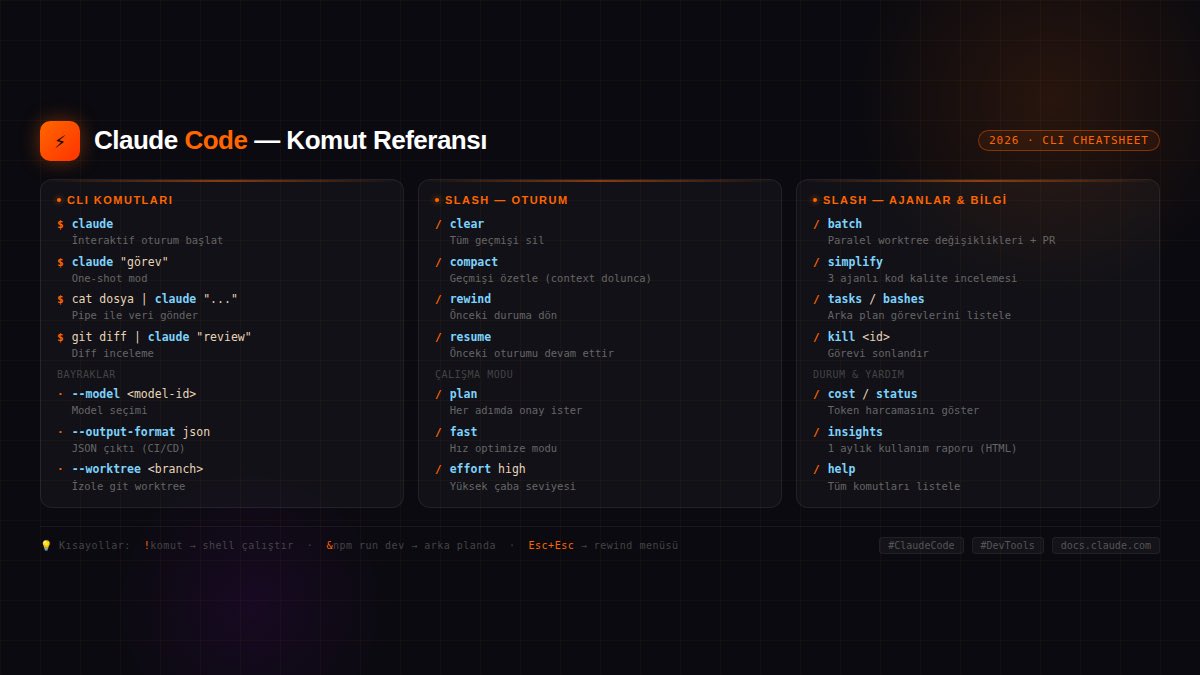Image resolution: width=1200 pixels, height=675 pixels.
Task: Click the "Claude Code — Komut Referansı" title
Action: pyautogui.click(x=290, y=141)
